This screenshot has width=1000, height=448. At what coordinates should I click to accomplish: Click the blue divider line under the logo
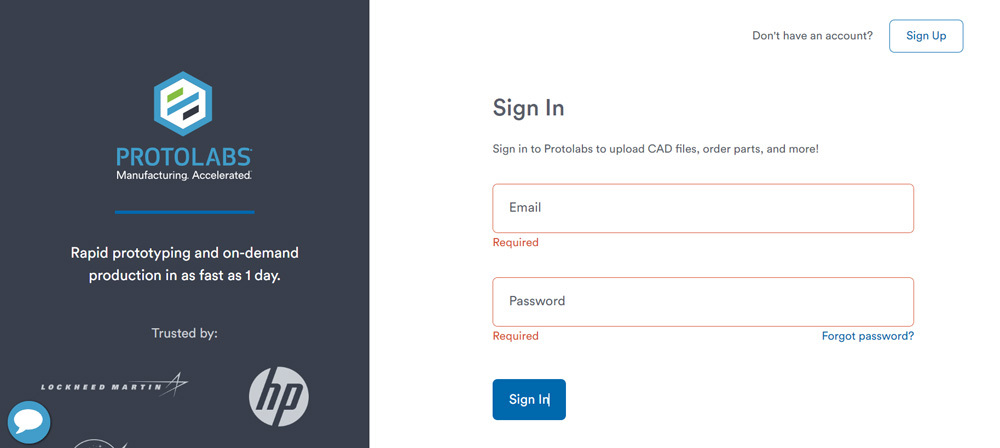point(184,212)
